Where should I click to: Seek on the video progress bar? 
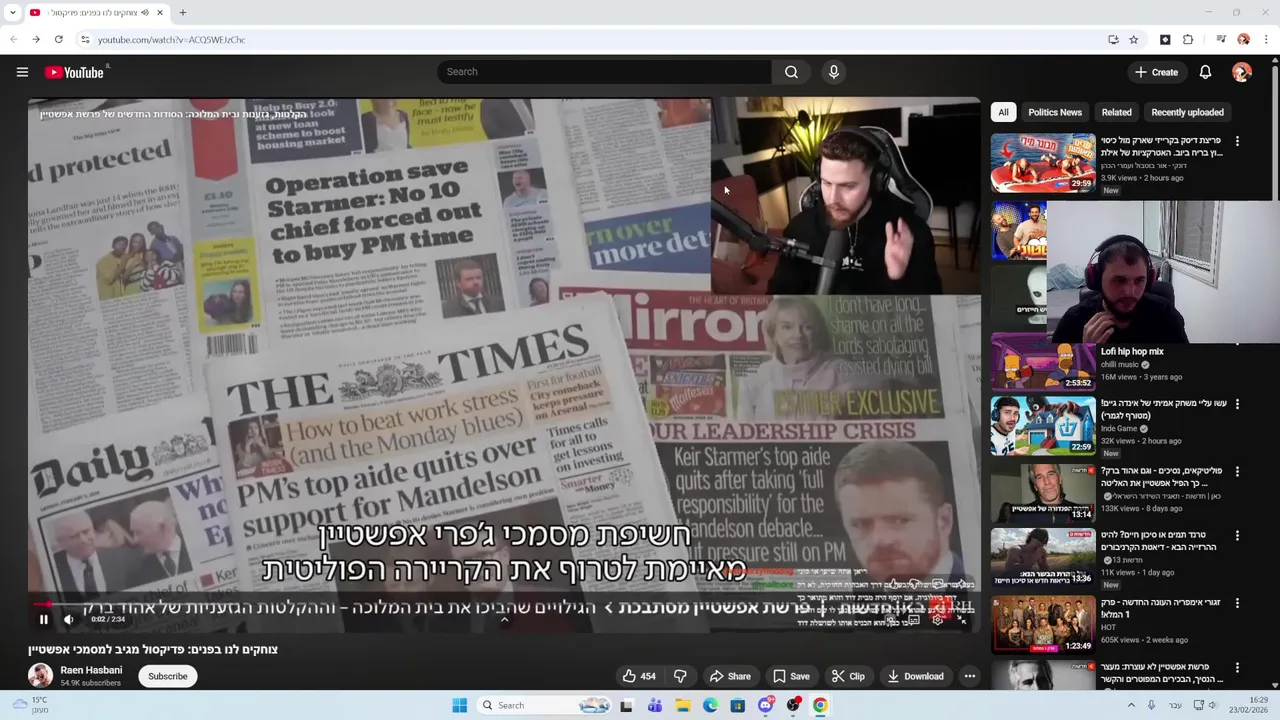504,604
